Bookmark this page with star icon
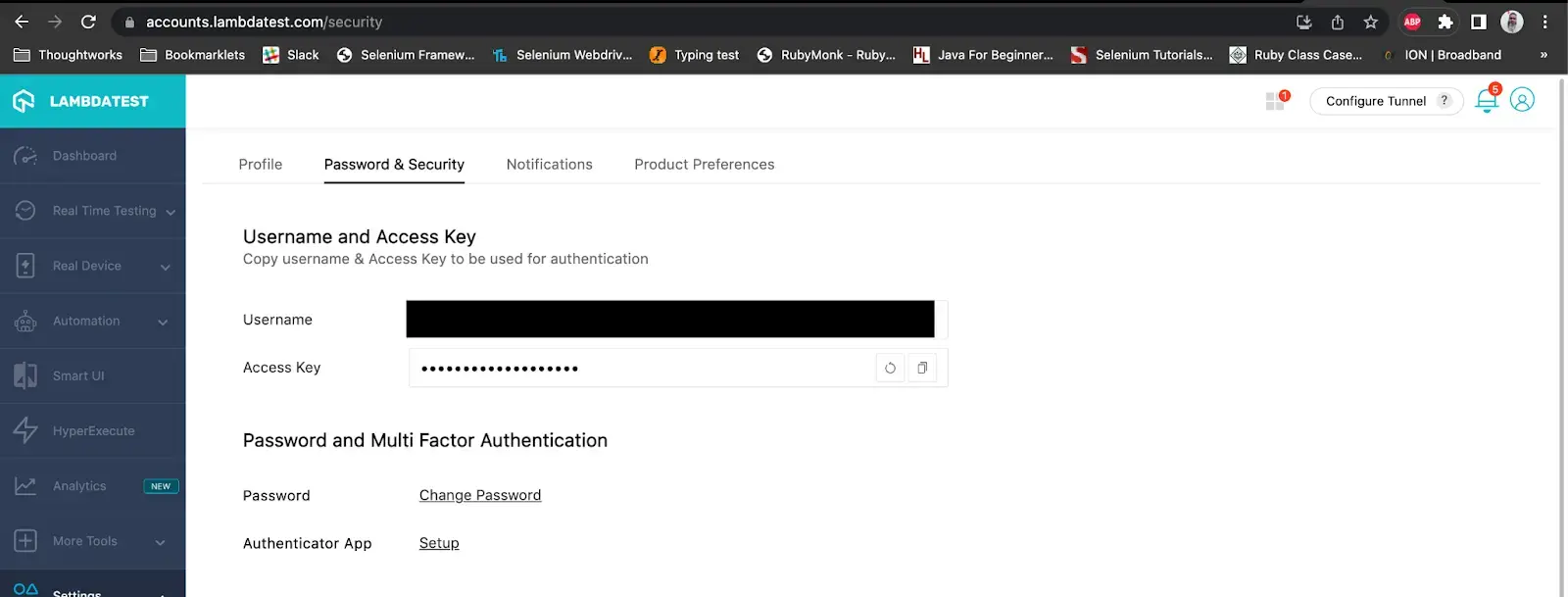 [1370, 22]
